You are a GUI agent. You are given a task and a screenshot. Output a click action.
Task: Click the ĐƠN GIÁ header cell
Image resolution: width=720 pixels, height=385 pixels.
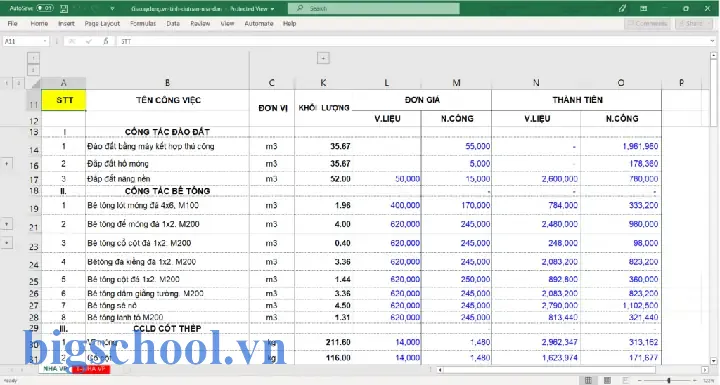click(x=422, y=100)
